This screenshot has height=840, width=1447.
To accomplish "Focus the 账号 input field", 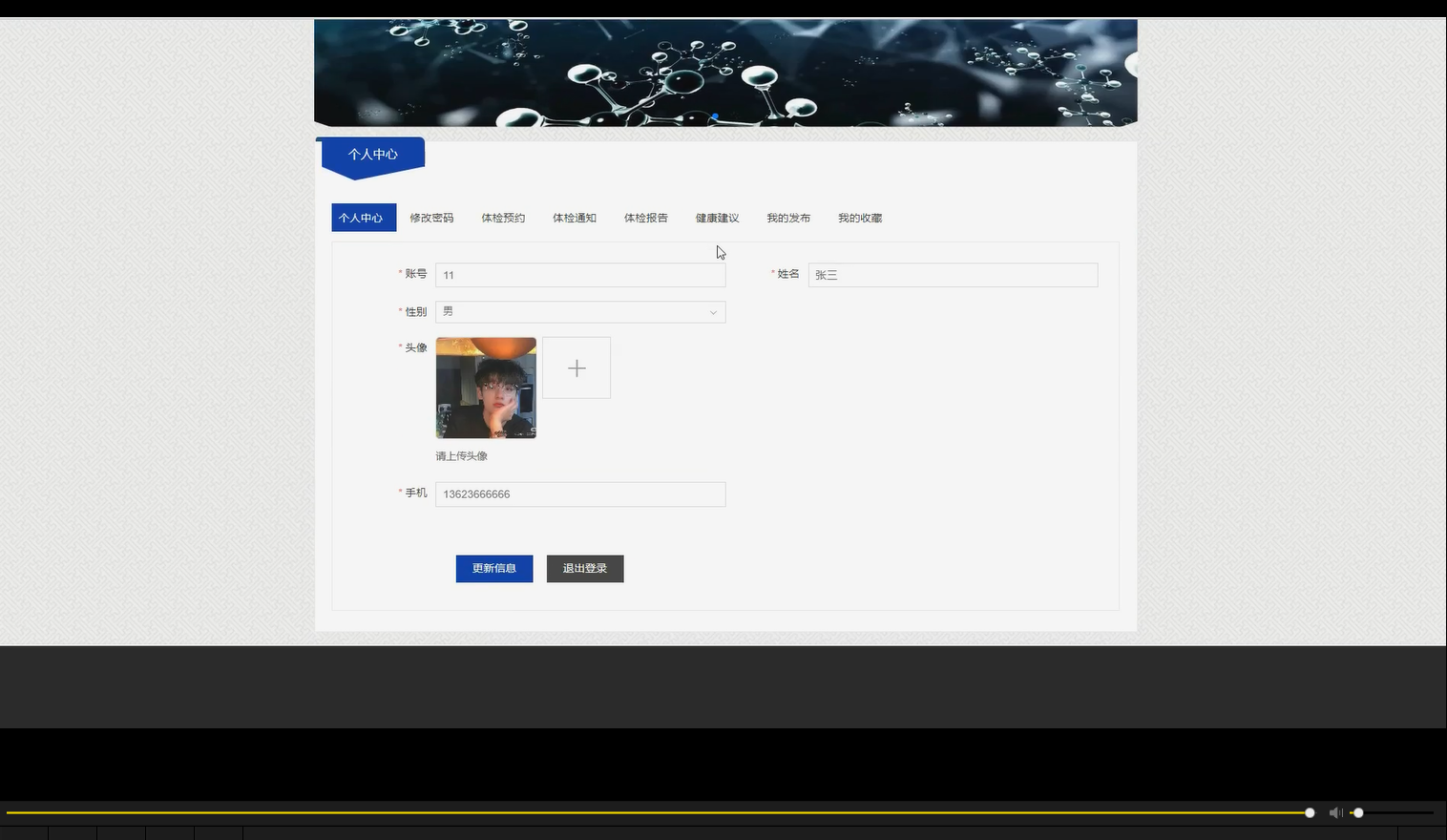I will (x=580, y=275).
